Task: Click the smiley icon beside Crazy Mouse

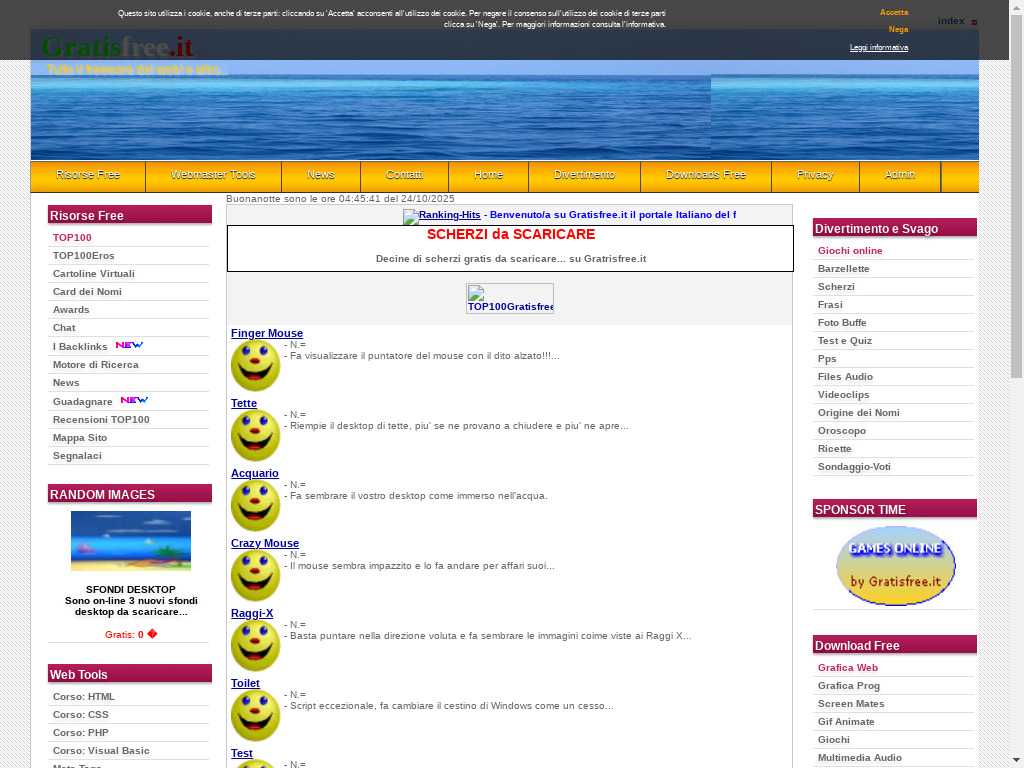Action: coord(255,576)
